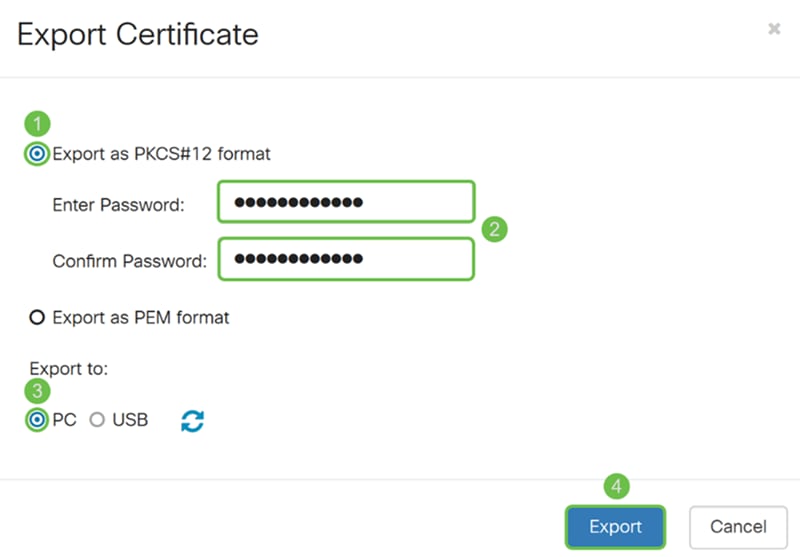Choose the USB export destination radio

(97, 420)
